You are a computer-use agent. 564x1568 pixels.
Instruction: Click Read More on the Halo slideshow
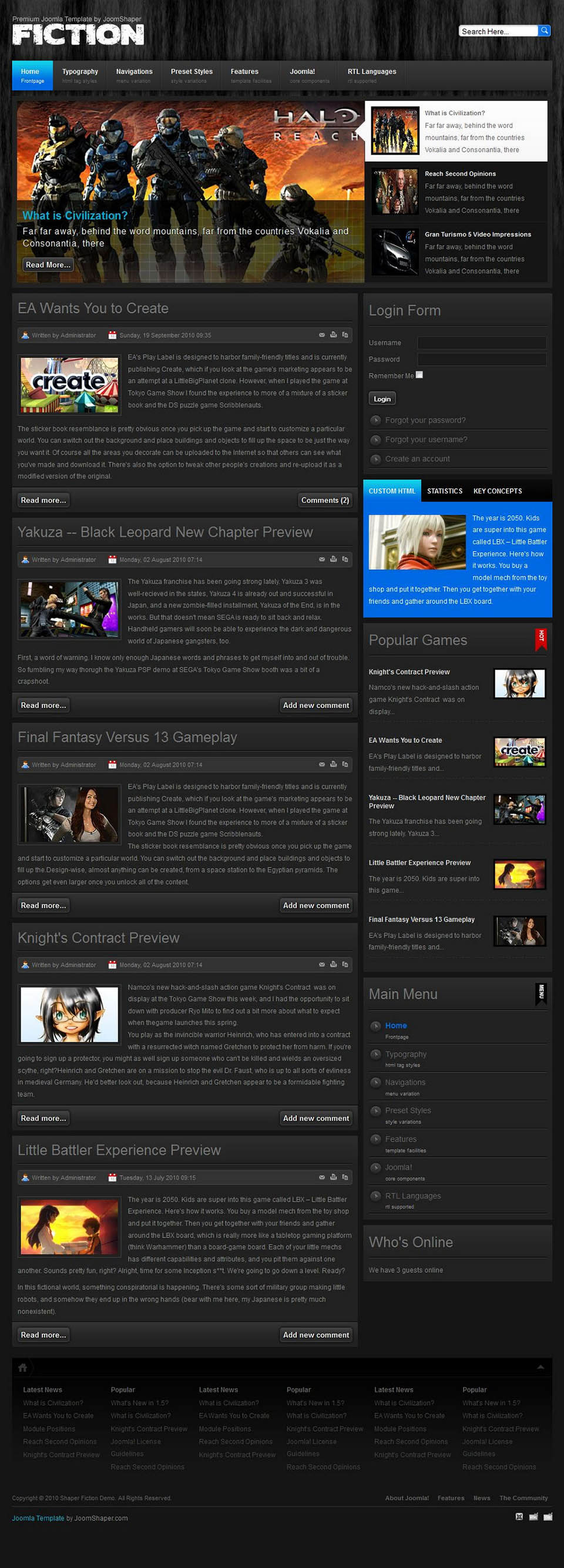48,265
